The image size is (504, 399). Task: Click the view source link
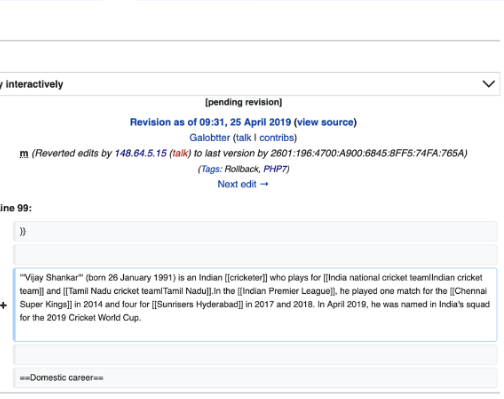325,122
